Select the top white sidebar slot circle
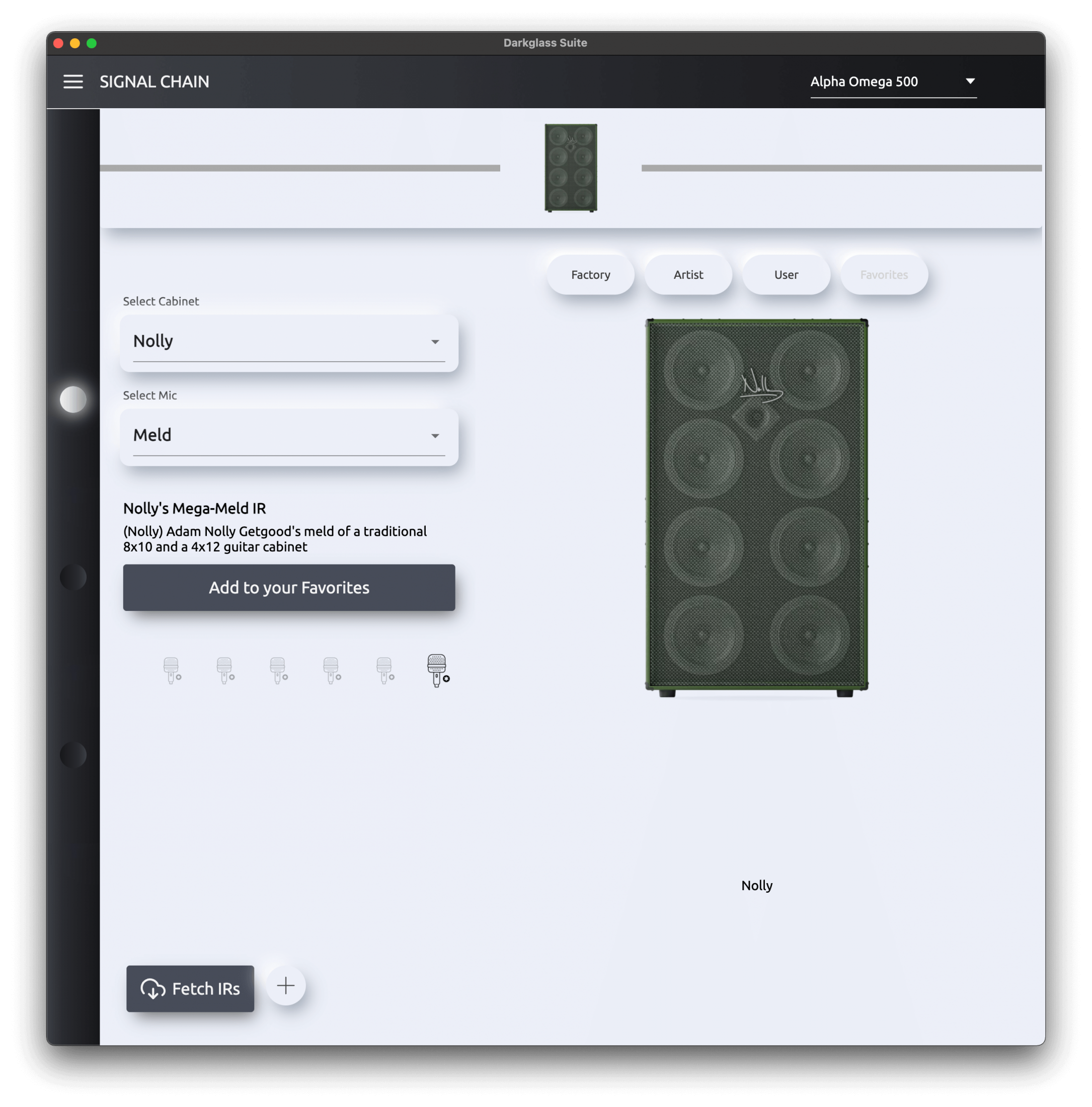The height and width of the screenshot is (1107, 1092). tap(73, 400)
